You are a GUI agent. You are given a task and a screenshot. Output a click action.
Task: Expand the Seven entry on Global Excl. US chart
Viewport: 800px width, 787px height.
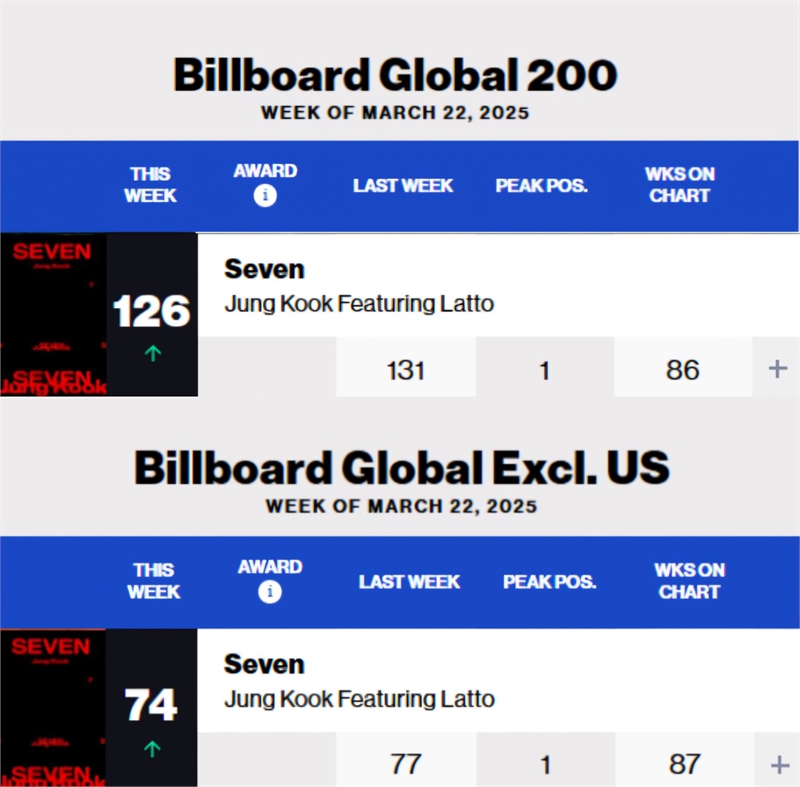tap(779, 765)
